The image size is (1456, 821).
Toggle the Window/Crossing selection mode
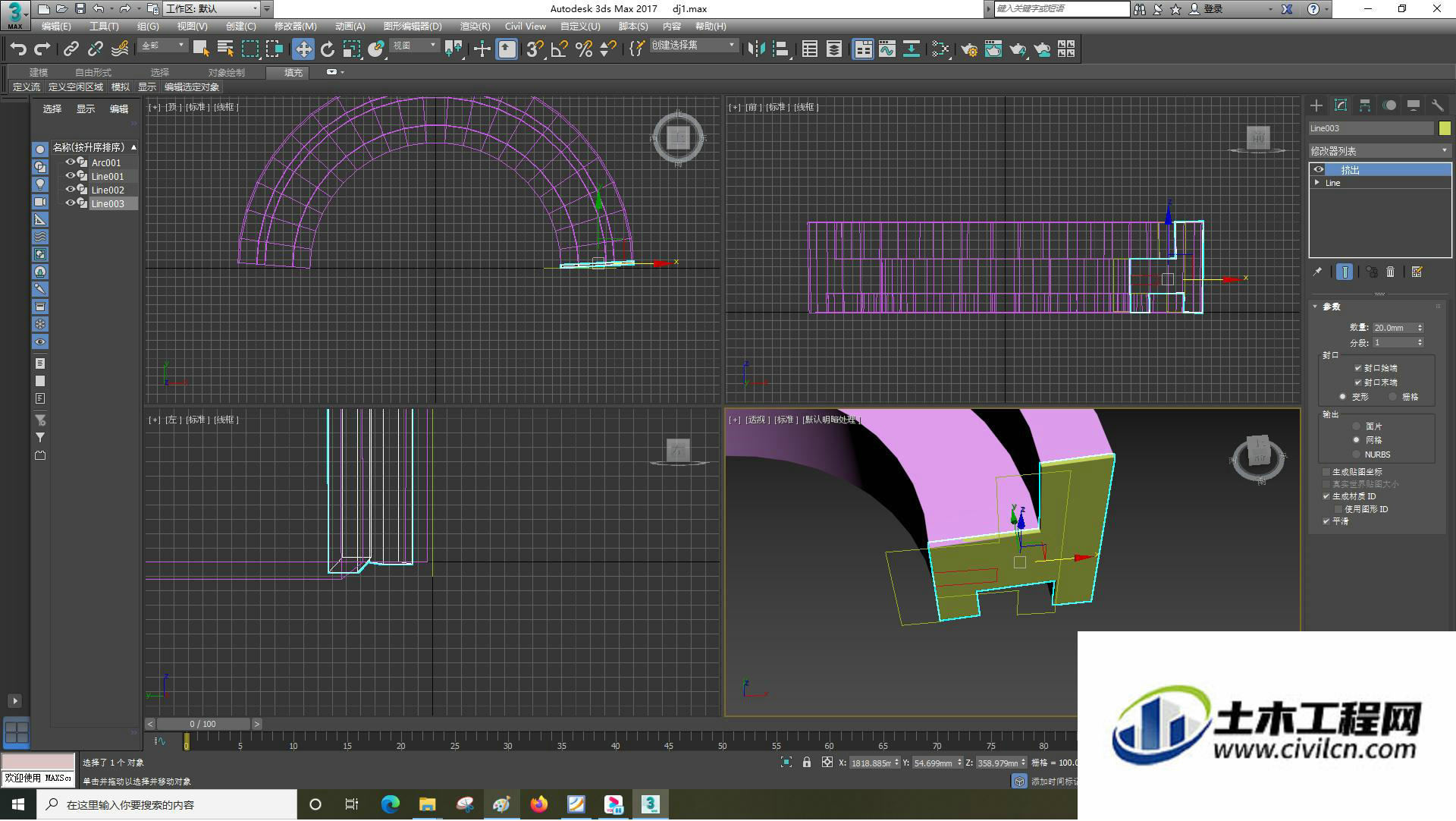pos(275,49)
